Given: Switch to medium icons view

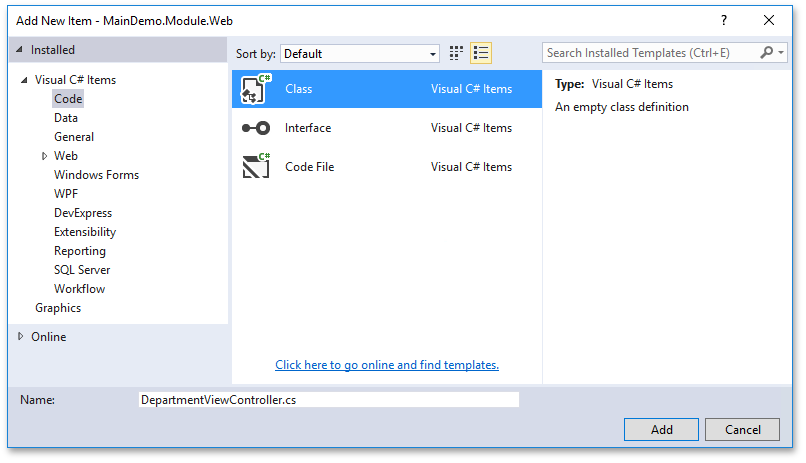Looking at the screenshot, I should point(457,53).
